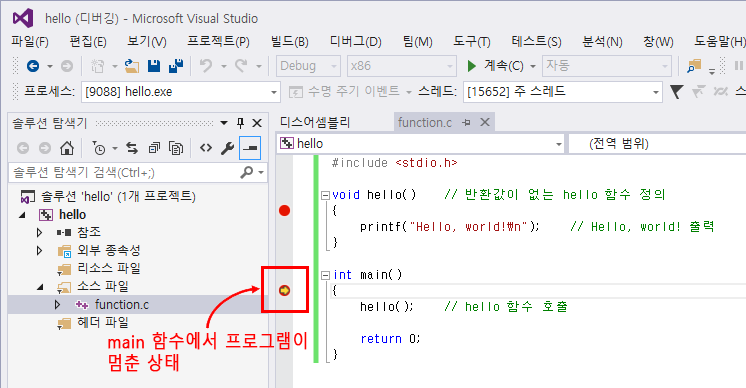Click the Save All icon
746x388 pixels.
[176, 66]
